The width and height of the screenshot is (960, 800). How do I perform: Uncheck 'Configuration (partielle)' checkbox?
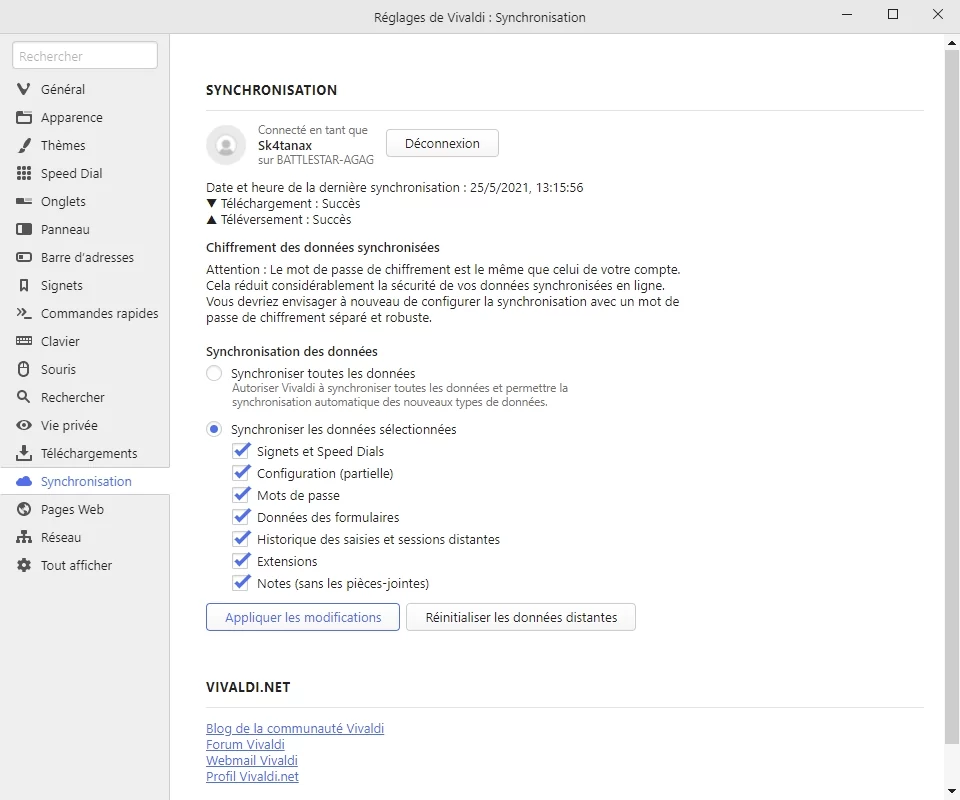click(241, 474)
